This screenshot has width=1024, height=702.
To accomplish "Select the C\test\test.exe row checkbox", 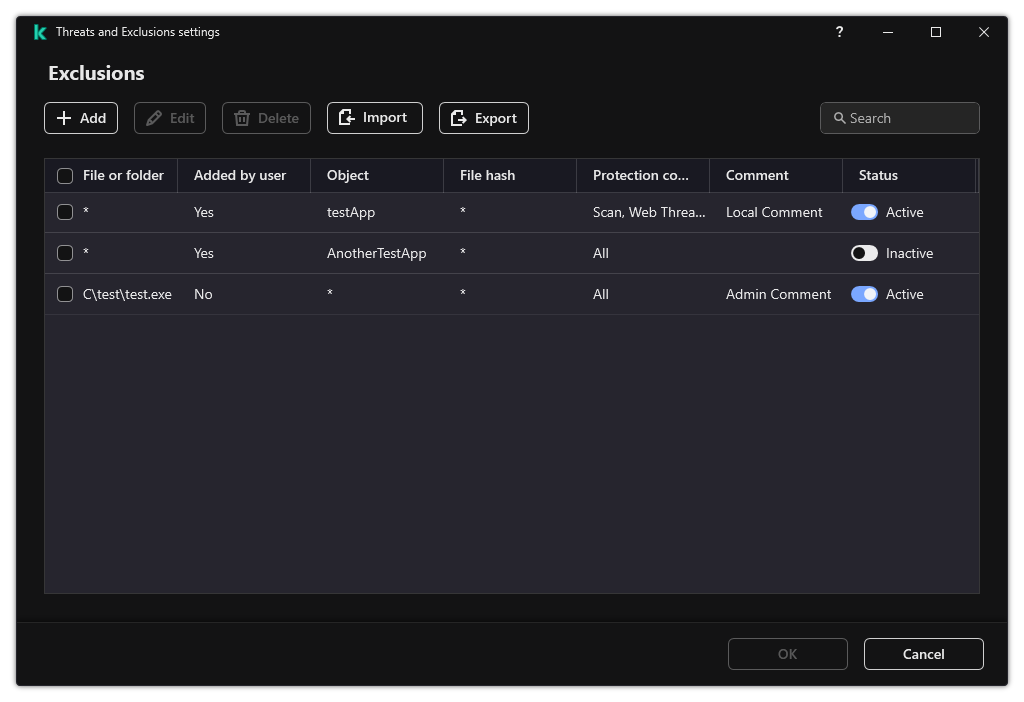I will coord(65,294).
